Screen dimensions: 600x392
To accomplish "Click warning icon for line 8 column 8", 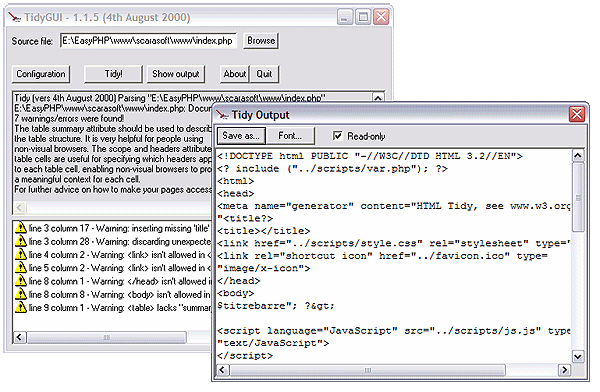I will (20, 294).
